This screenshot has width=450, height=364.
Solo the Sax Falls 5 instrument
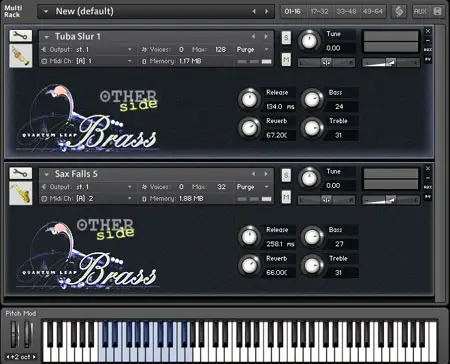(286, 175)
